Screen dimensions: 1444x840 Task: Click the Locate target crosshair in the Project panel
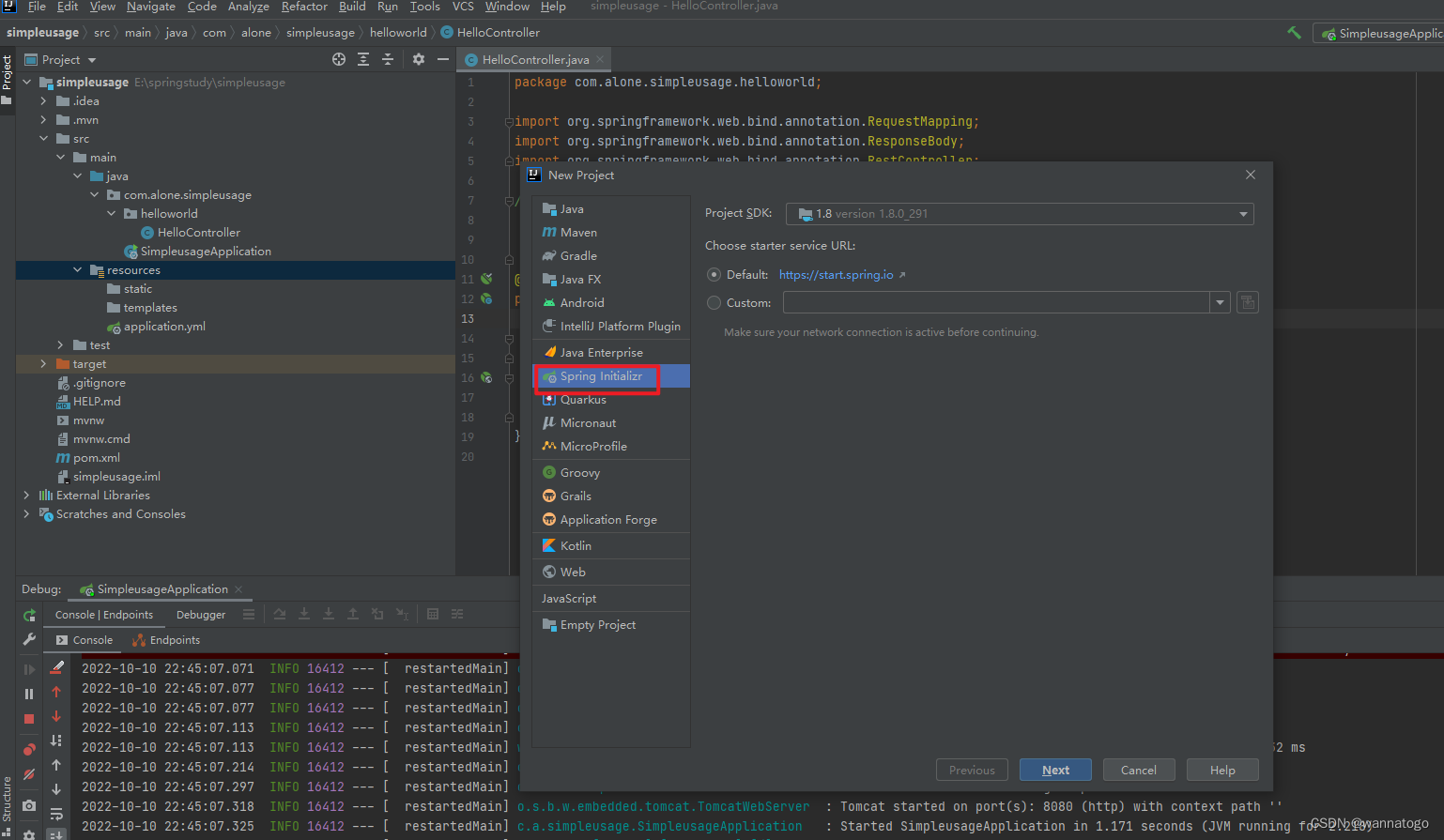[339, 59]
